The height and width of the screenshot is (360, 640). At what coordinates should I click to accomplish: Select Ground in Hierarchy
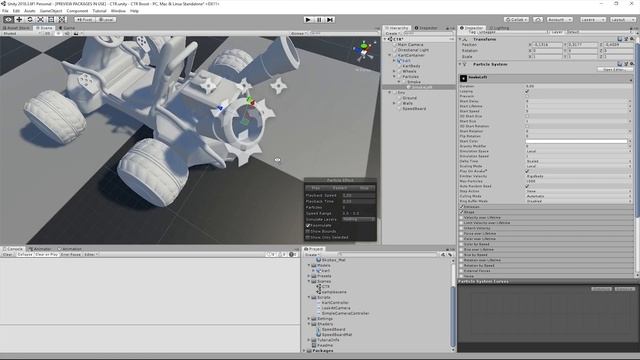click(x=409, y=98)
